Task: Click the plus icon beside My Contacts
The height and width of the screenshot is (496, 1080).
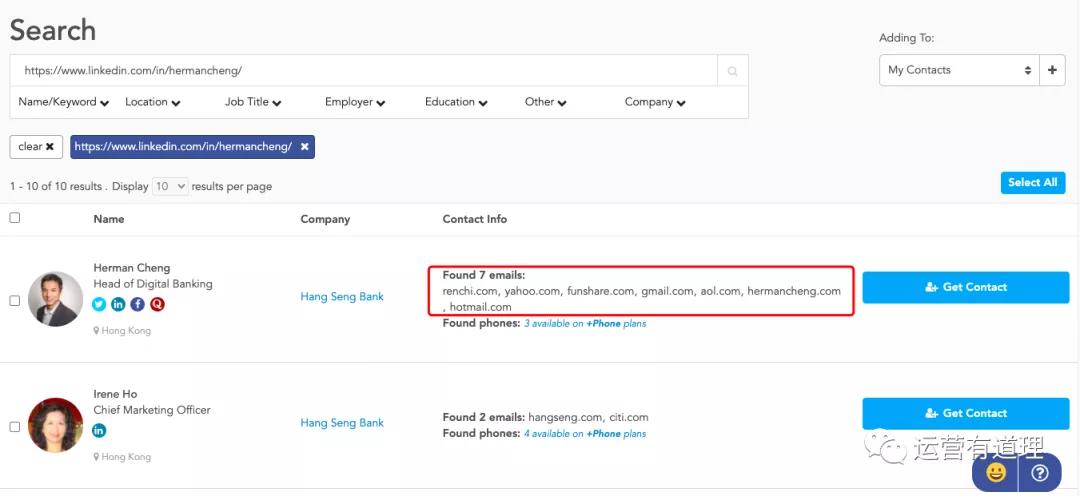Action: click(1052, 70)
